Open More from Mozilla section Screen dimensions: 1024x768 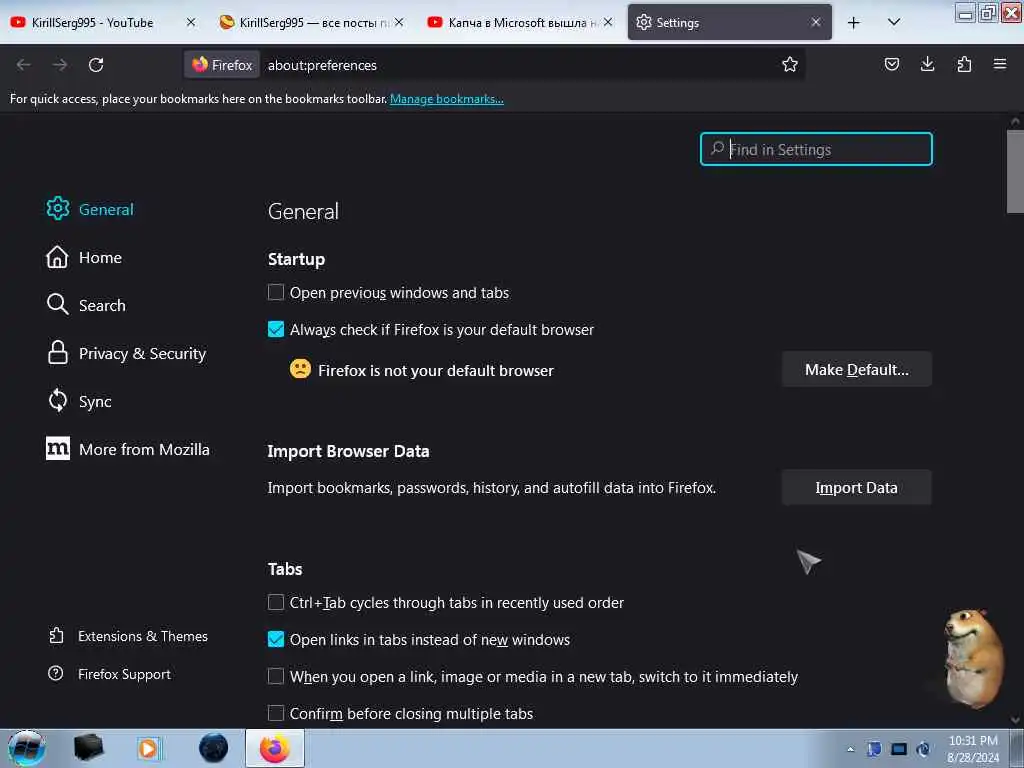(128, 449)
